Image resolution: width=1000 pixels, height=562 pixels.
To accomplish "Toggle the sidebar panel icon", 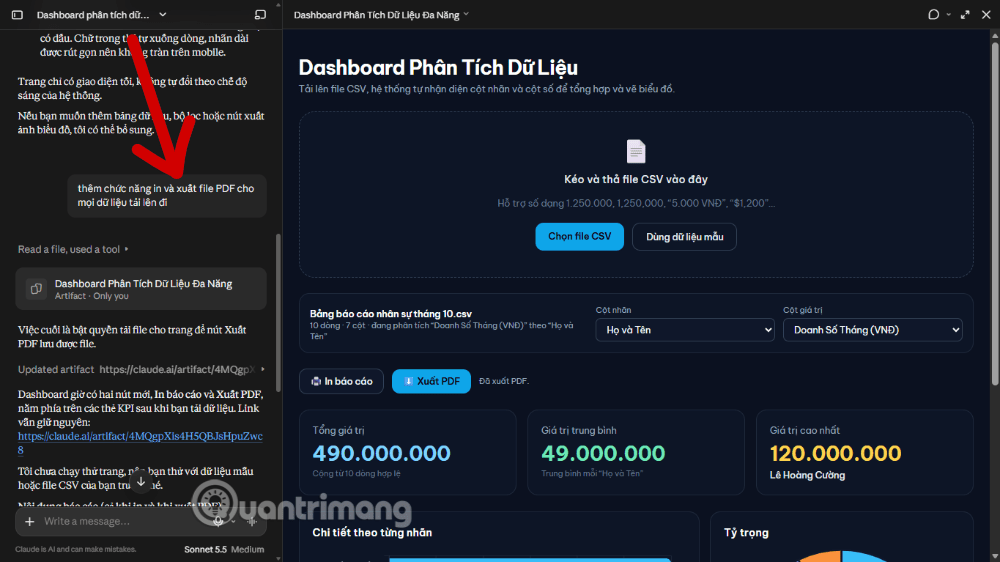I will 17,15.
